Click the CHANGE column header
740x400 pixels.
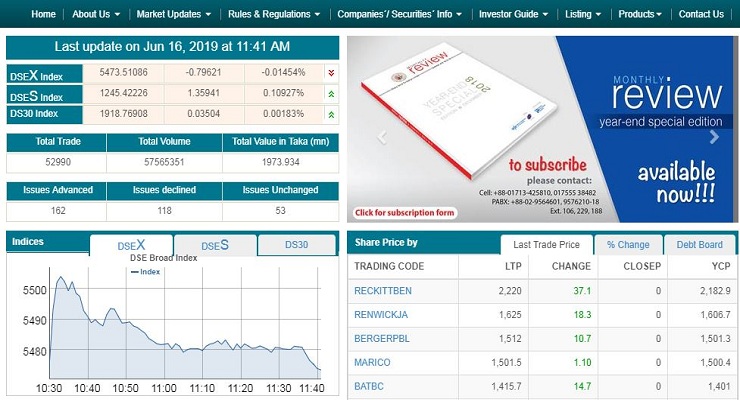571,267
